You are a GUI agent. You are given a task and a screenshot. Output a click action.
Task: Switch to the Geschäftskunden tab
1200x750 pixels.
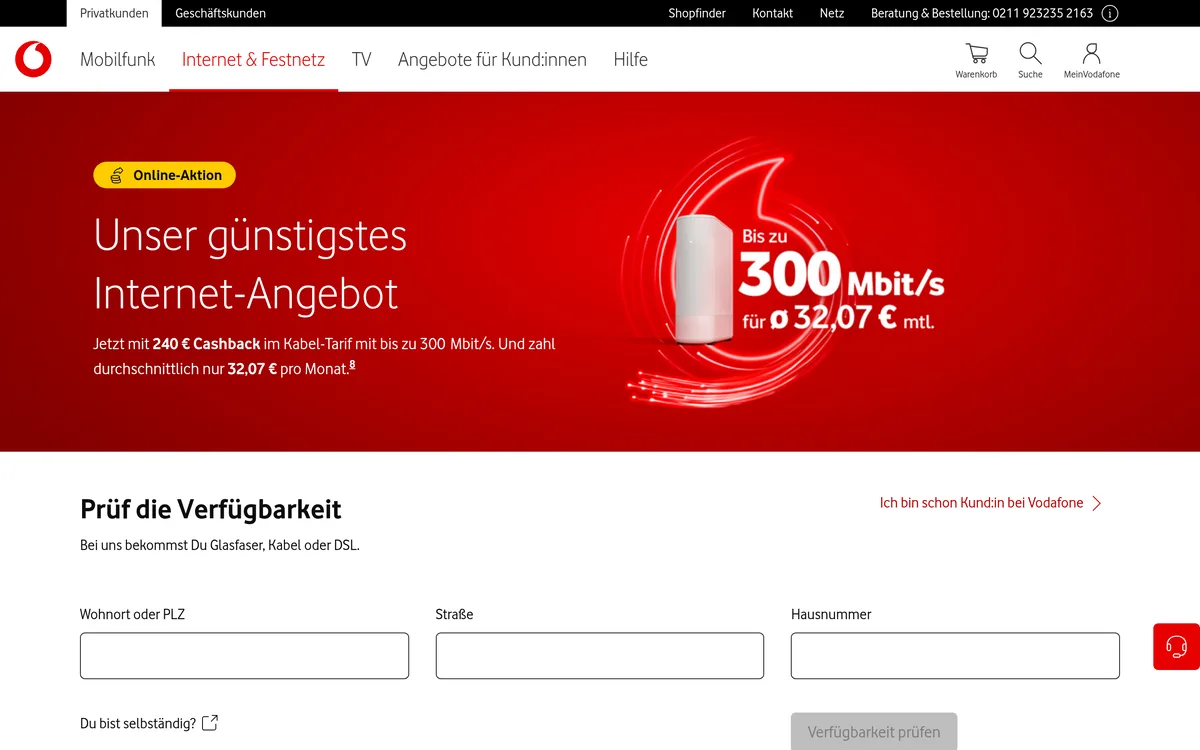[x=220, y=13]
